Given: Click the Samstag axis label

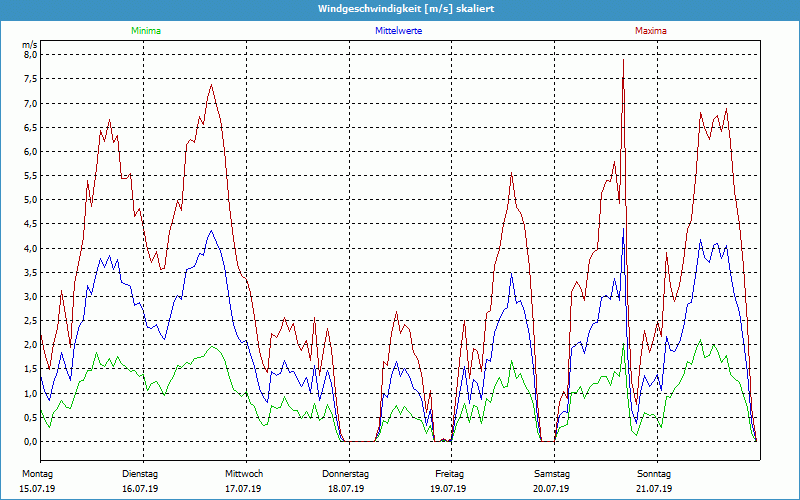Looking at the screenshot, I should (552, 474).
